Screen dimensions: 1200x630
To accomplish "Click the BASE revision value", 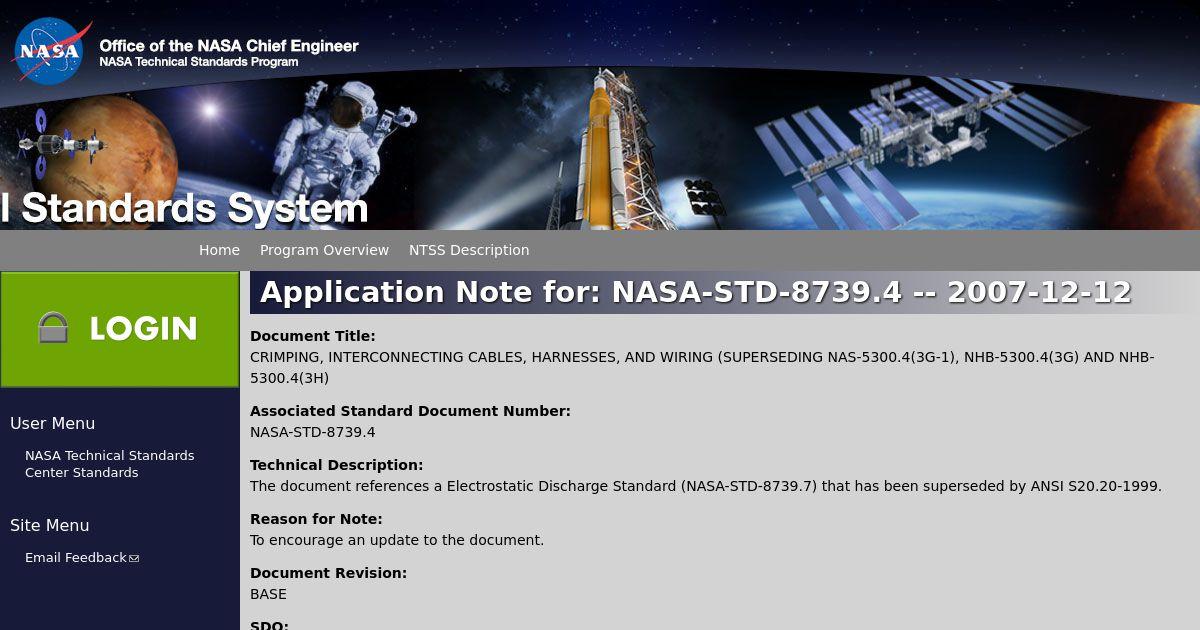I will [268, 594].
